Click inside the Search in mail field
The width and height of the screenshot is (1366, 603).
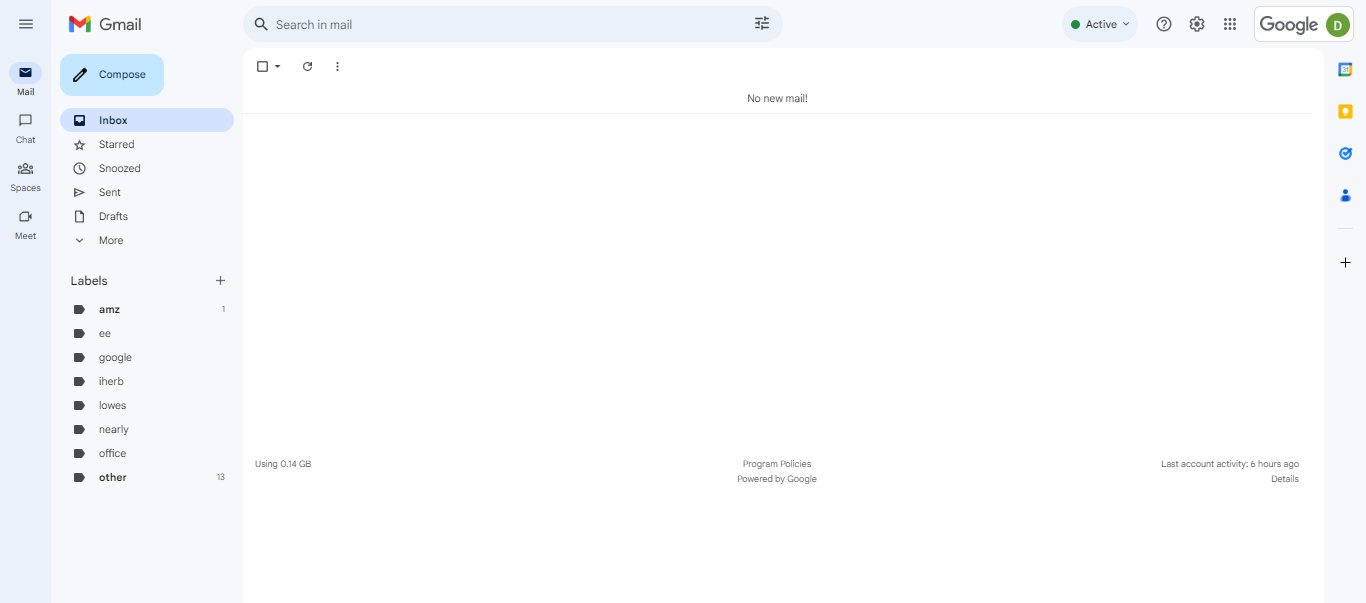point(510,24)
